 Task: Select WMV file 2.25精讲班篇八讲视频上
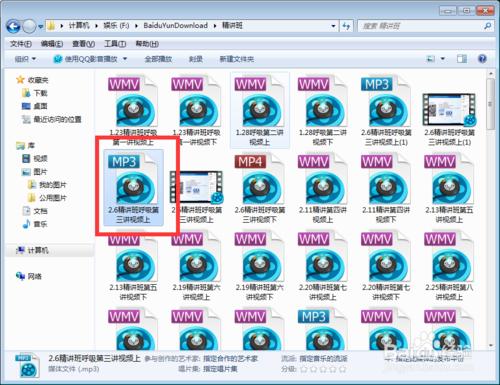point(449,266)
